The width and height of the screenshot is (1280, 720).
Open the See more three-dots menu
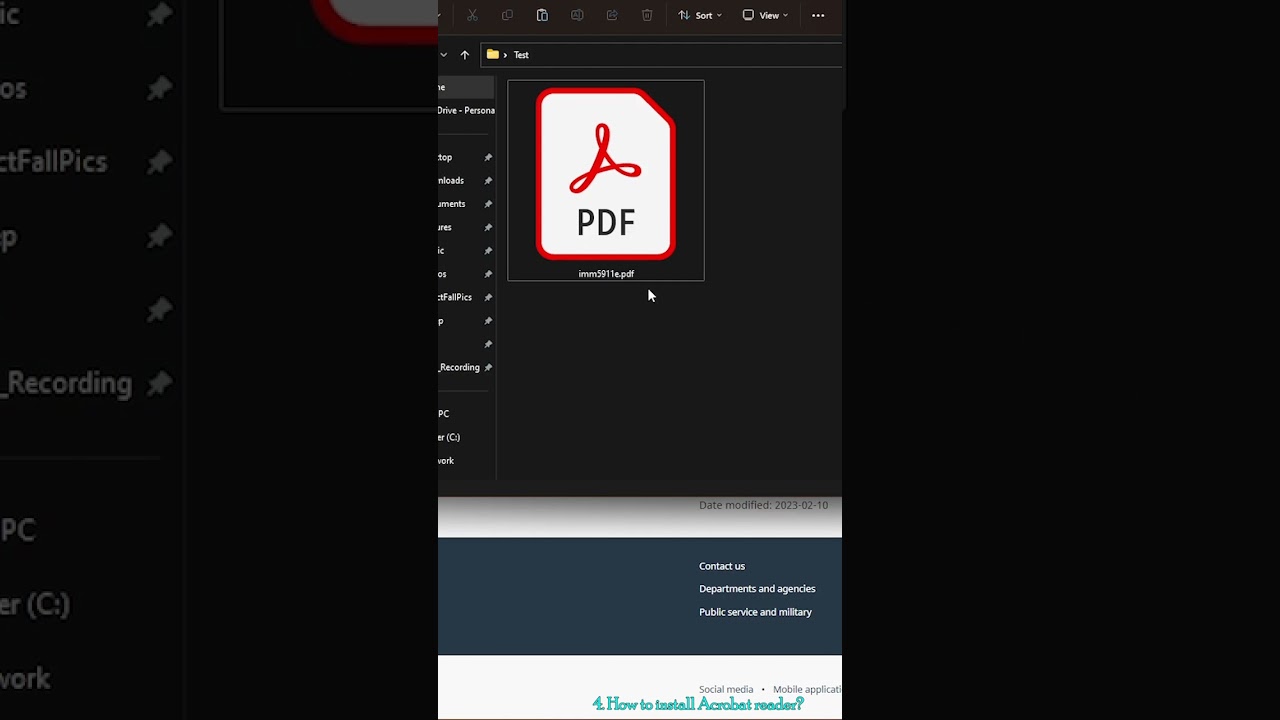(x=818, y=15)
